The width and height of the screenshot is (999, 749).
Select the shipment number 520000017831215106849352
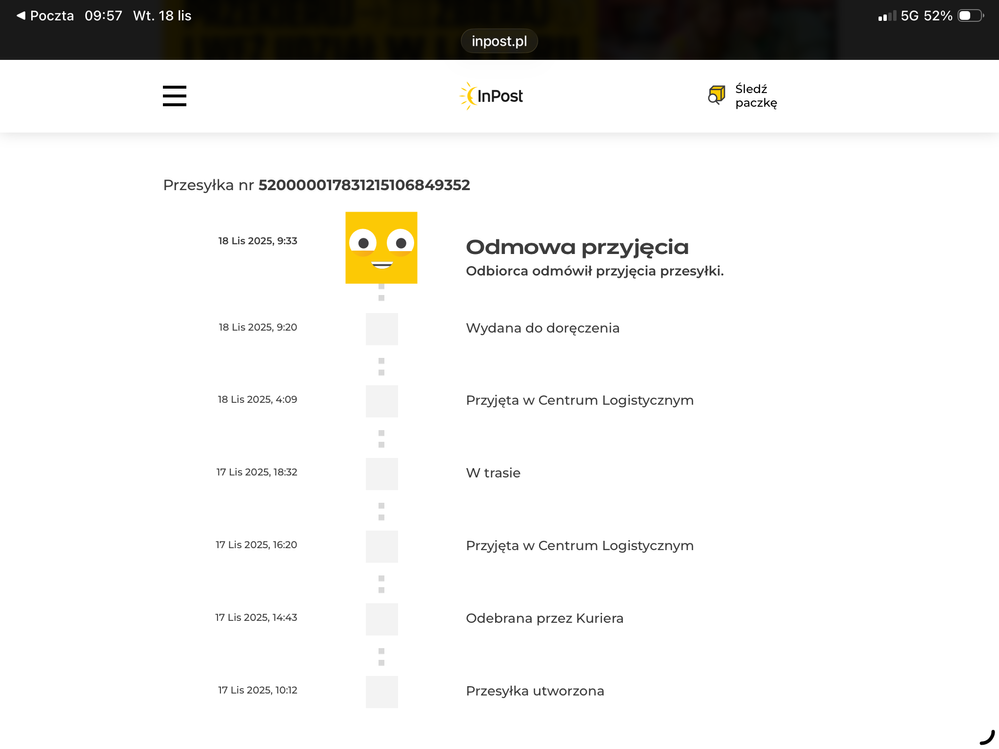(x=364, y=185)
